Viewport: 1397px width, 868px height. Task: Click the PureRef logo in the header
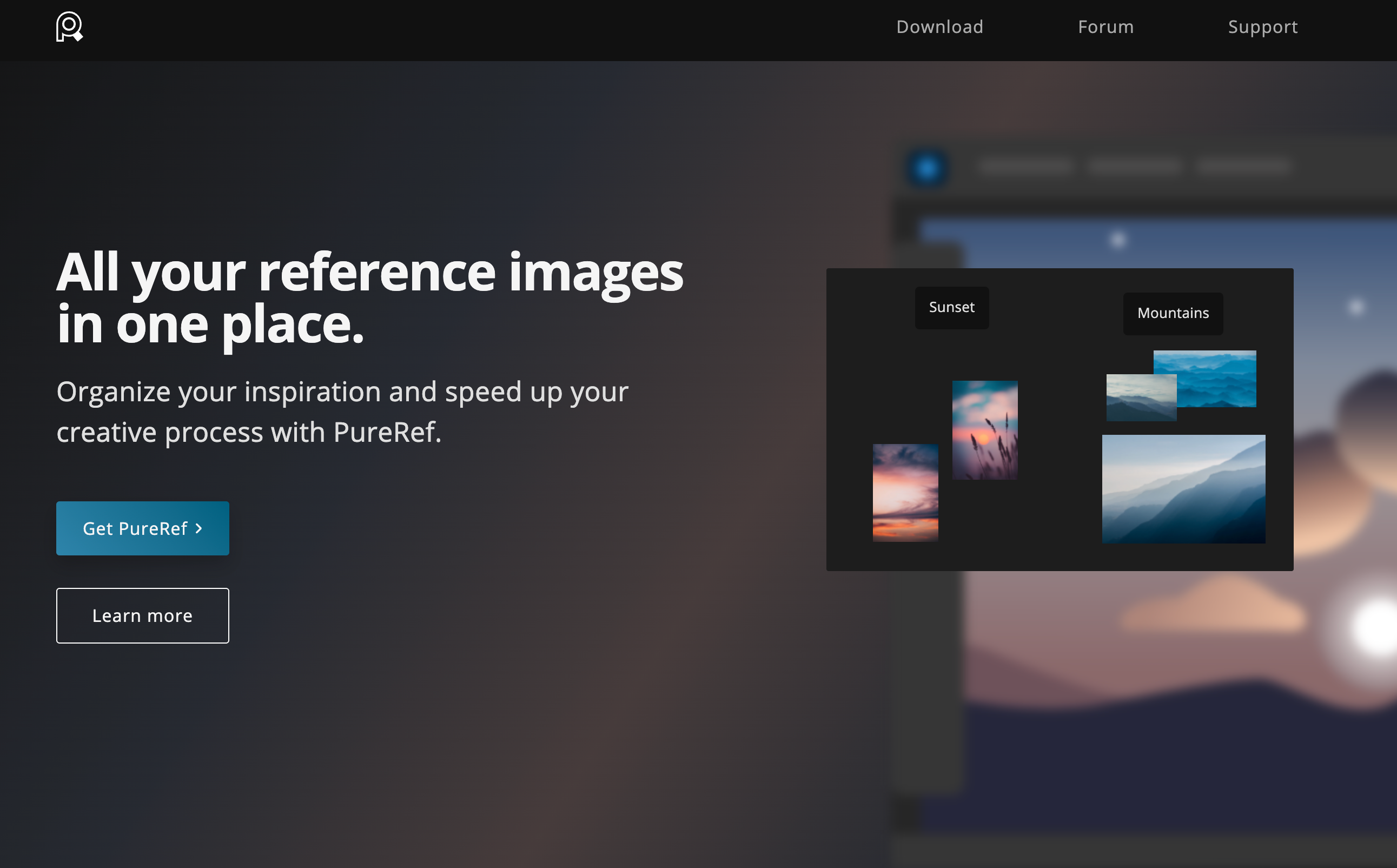tap(68, 26)
